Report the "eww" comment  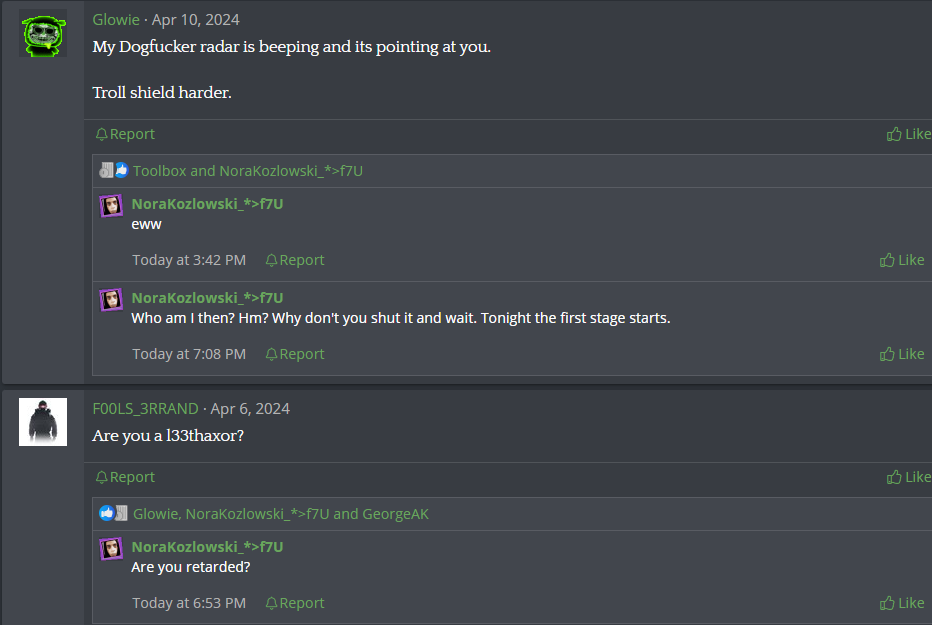coord(295,260)
